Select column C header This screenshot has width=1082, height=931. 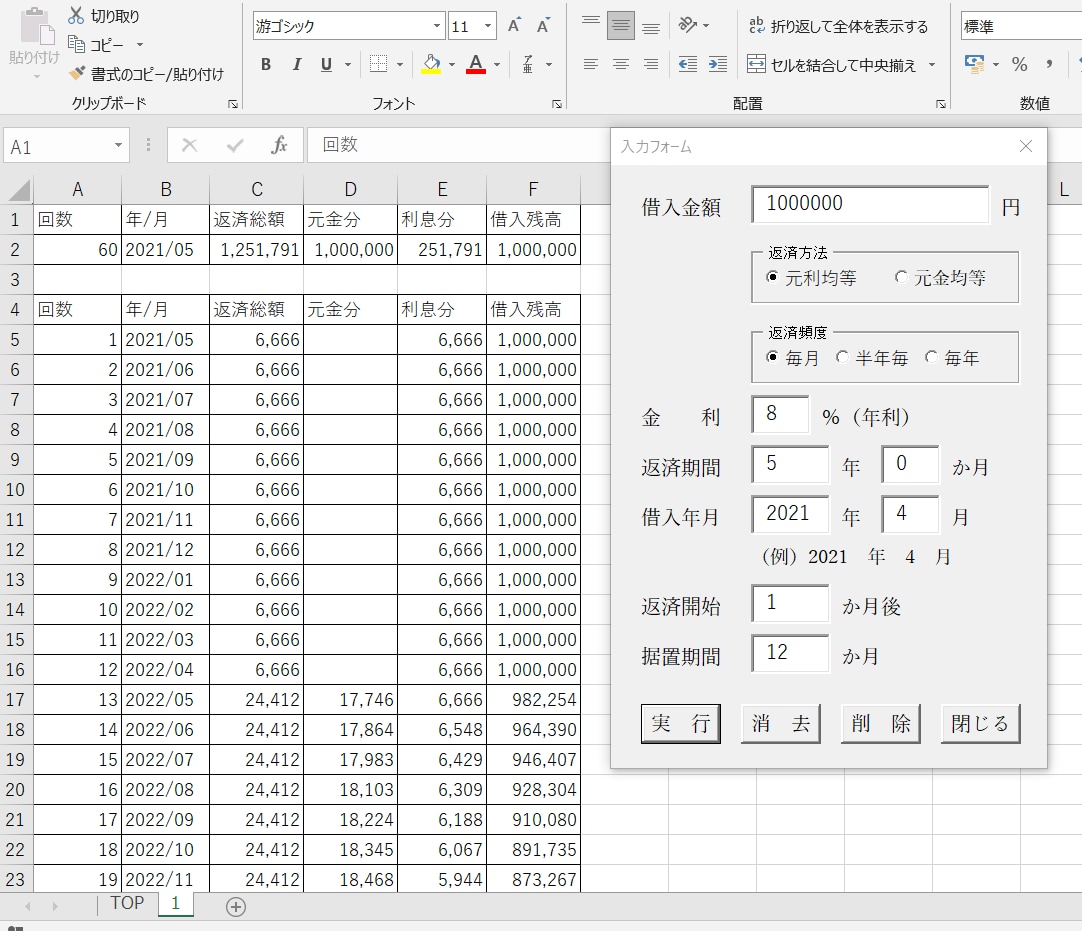point(257,189)
